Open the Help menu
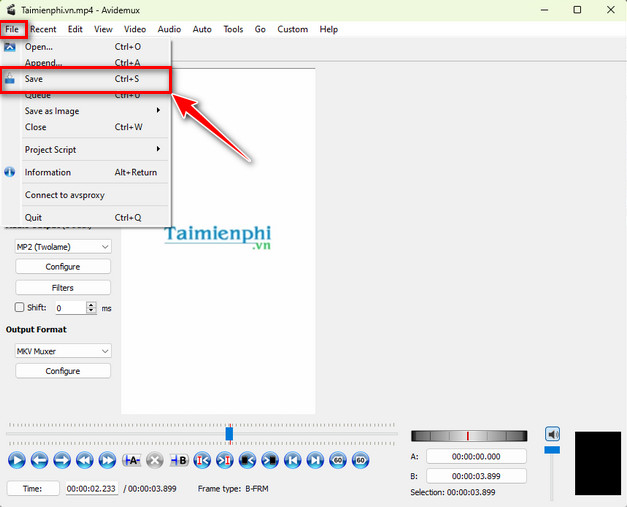Screen dimensions: 627x507 click(329, 29)
